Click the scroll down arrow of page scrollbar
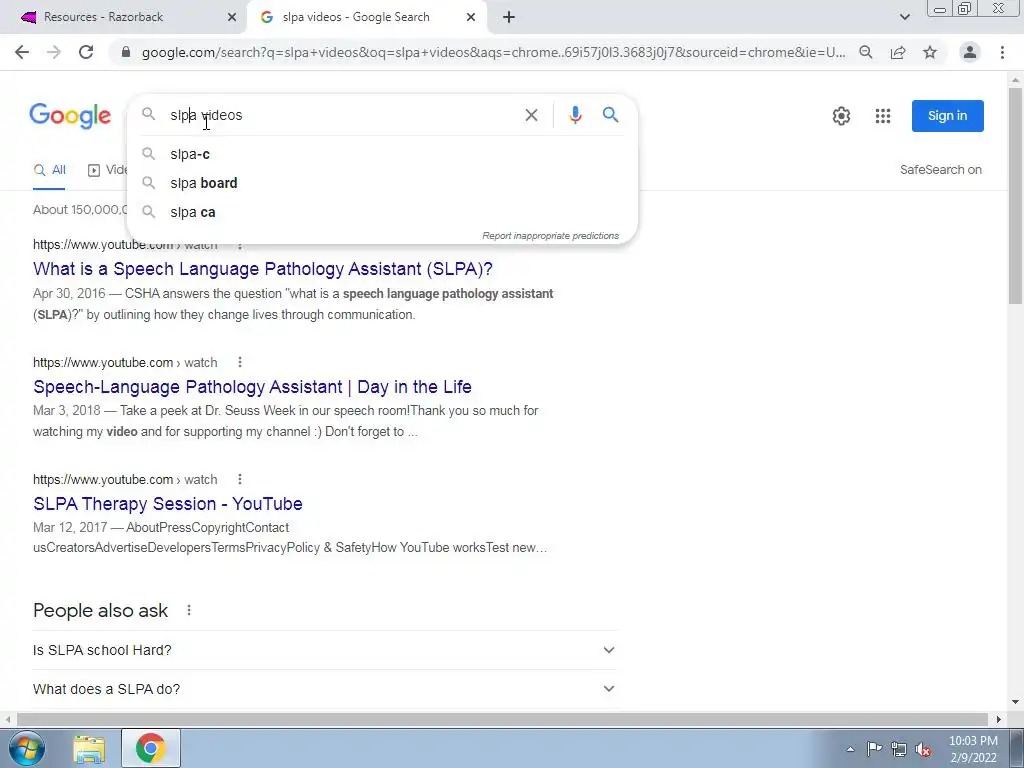Screen dimensions: 1024x768 click(1015, 703)
